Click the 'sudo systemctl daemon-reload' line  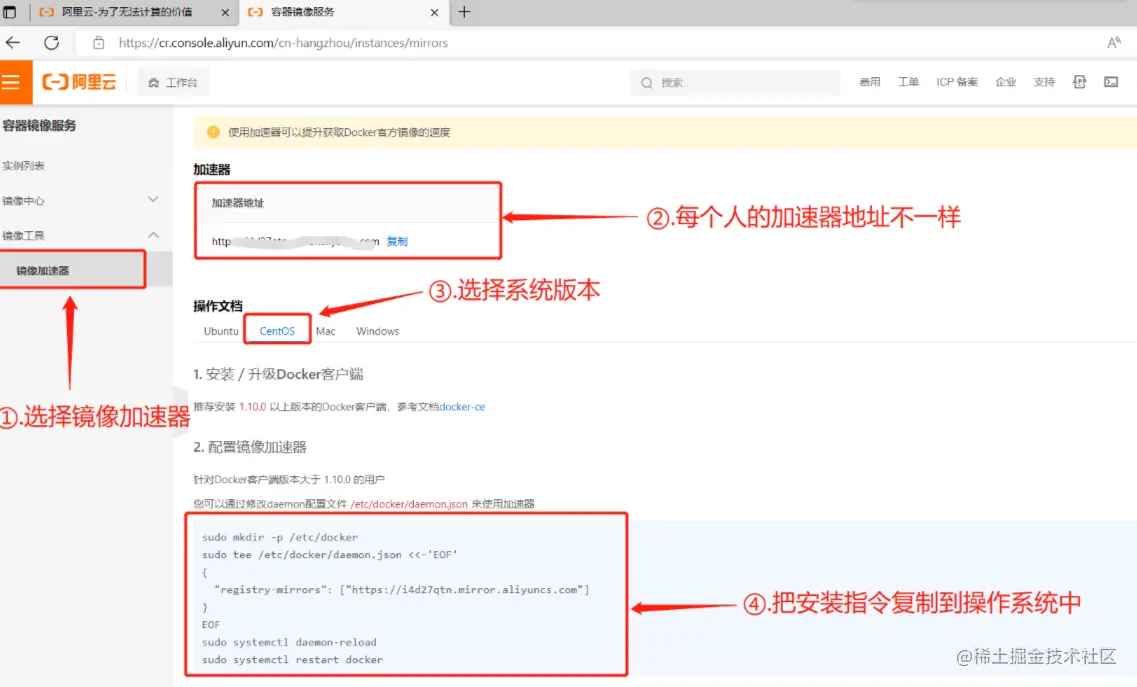(x=289, y=642)
